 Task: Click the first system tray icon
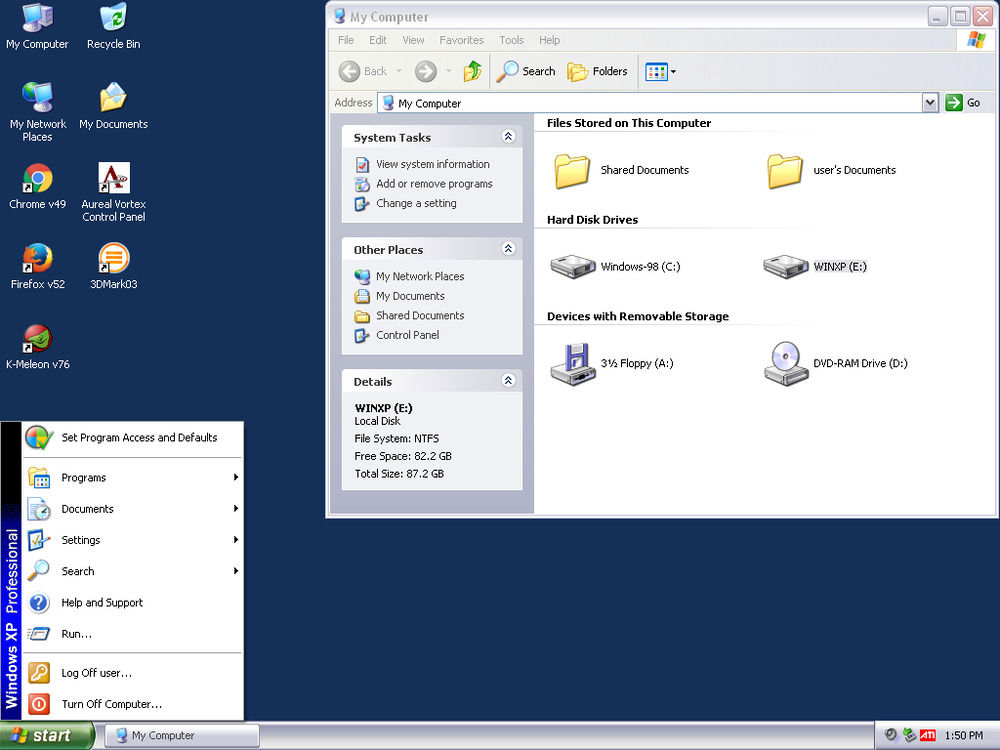tap(891, 735)
